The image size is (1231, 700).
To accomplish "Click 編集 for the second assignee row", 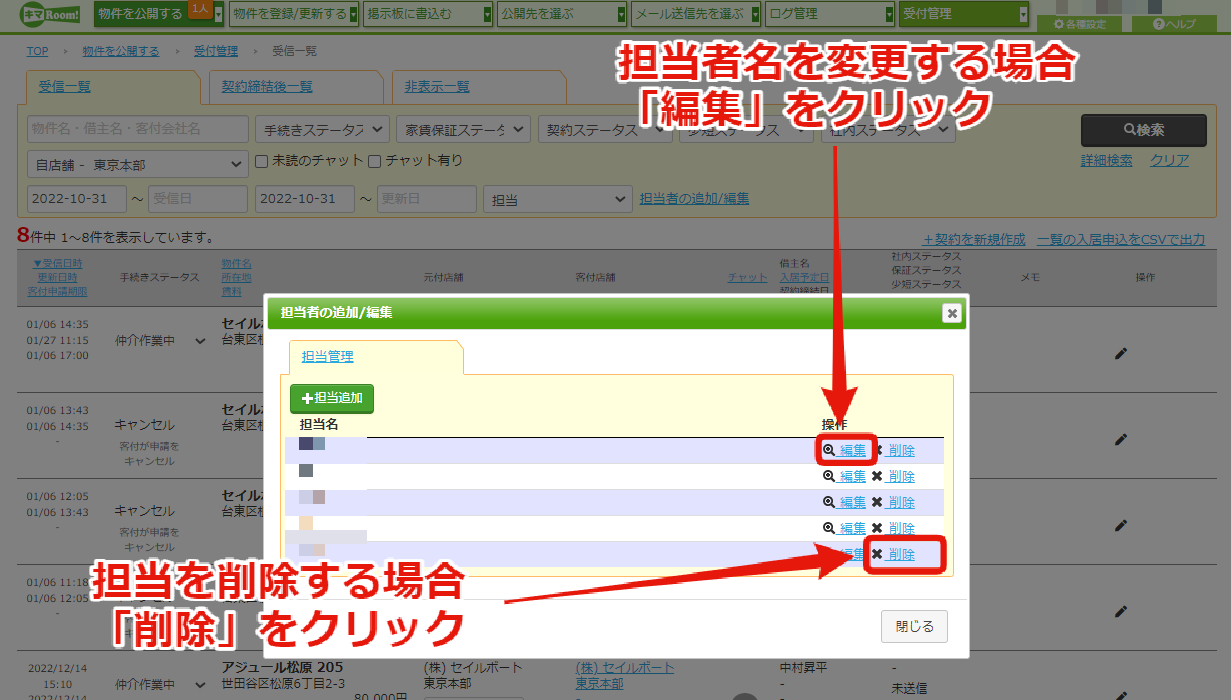I will (852, 477).
